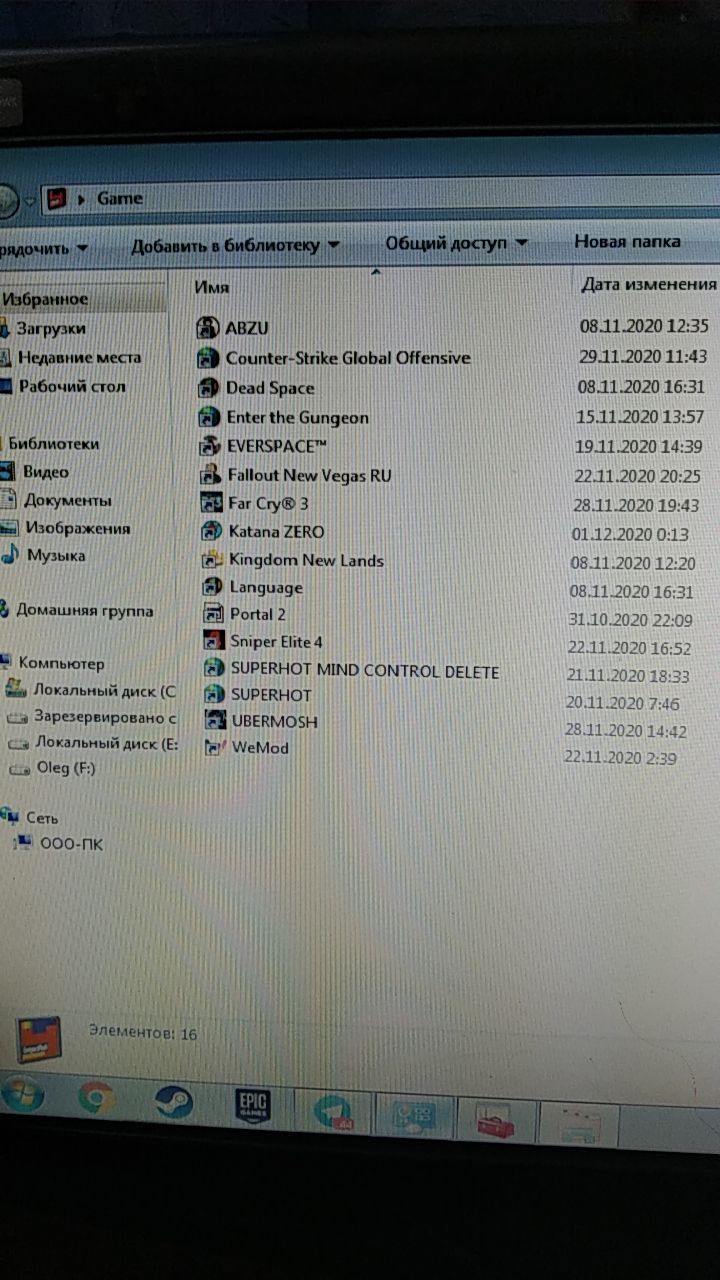Screen dimensions: 720x1280
Task: Expand the Избранное section
Action: pos(45,298)
